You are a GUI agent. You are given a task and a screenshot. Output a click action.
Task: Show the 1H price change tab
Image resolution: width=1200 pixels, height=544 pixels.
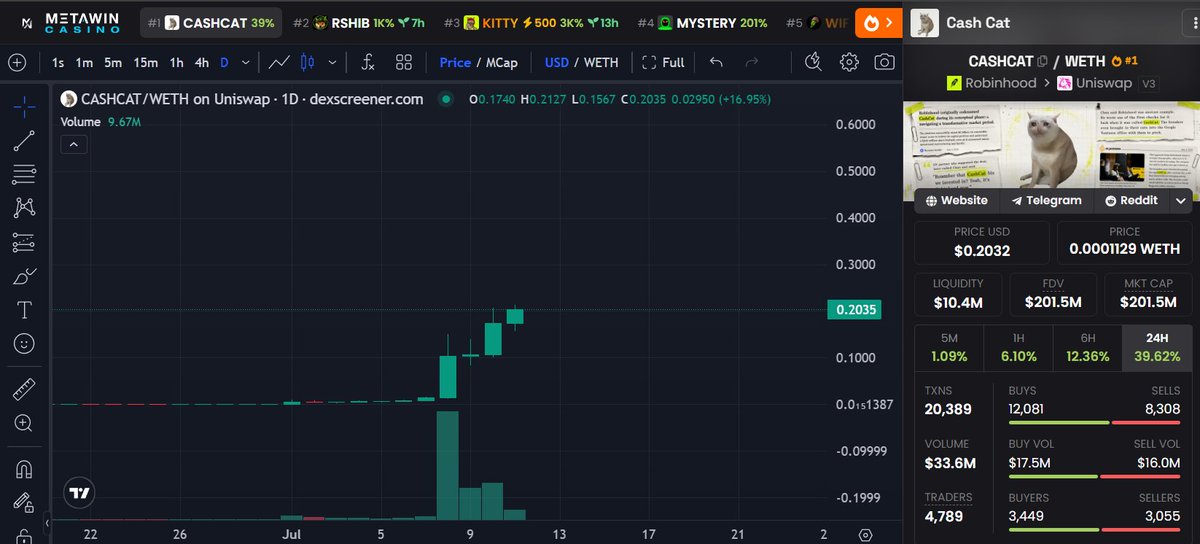(x=1018, y=347)
